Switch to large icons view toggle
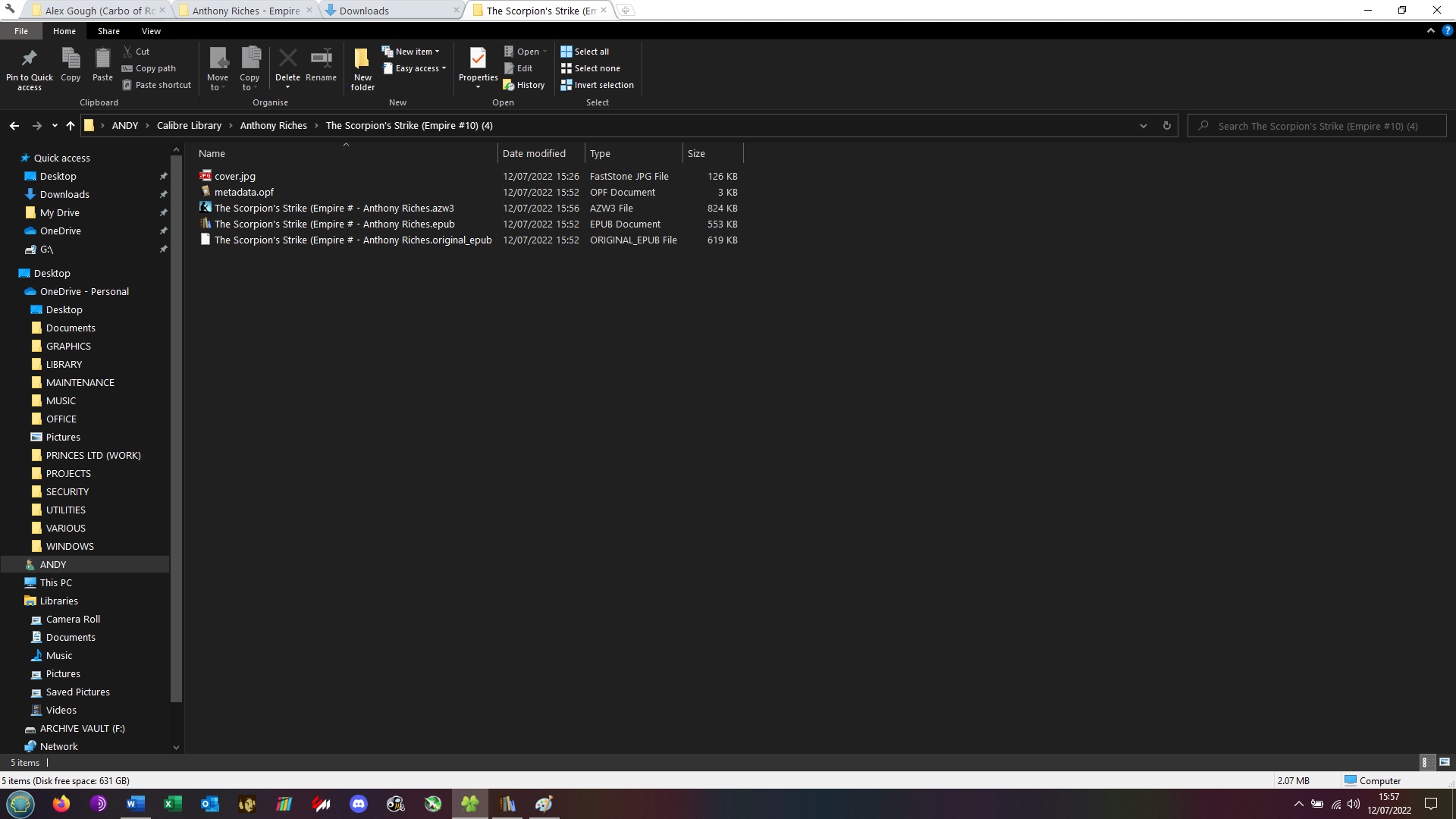 [1444, 762]
